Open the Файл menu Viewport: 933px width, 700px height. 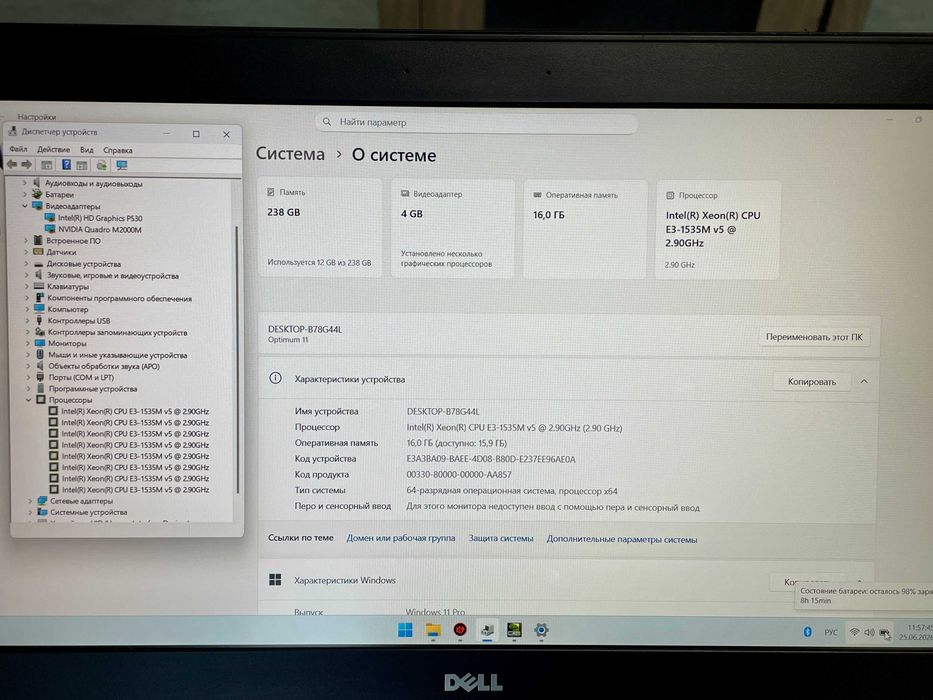(18, 149)
